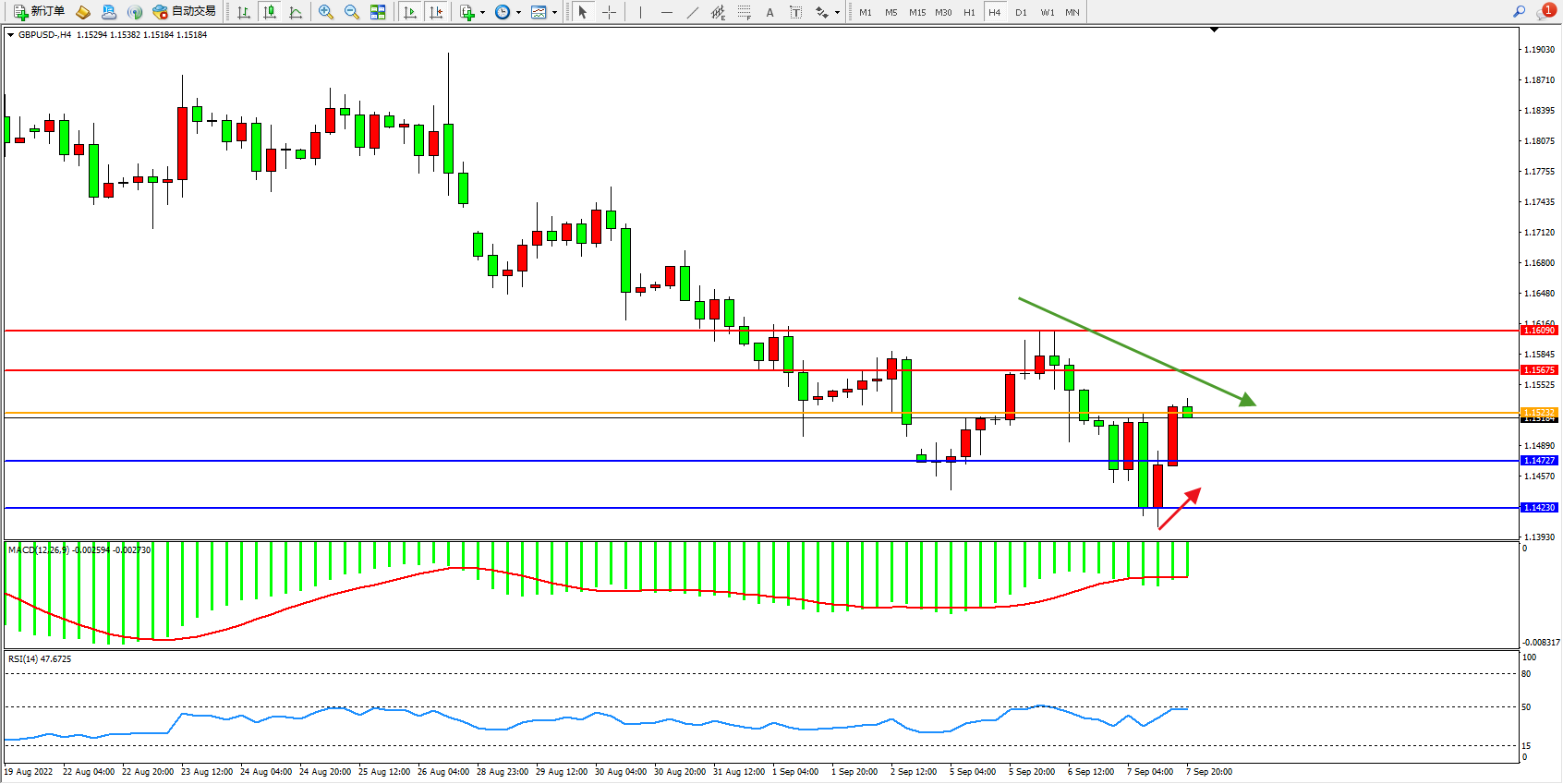The image size is (1563, 784).
Task: Toggle the chart shift button
Action: coord(436,12)
